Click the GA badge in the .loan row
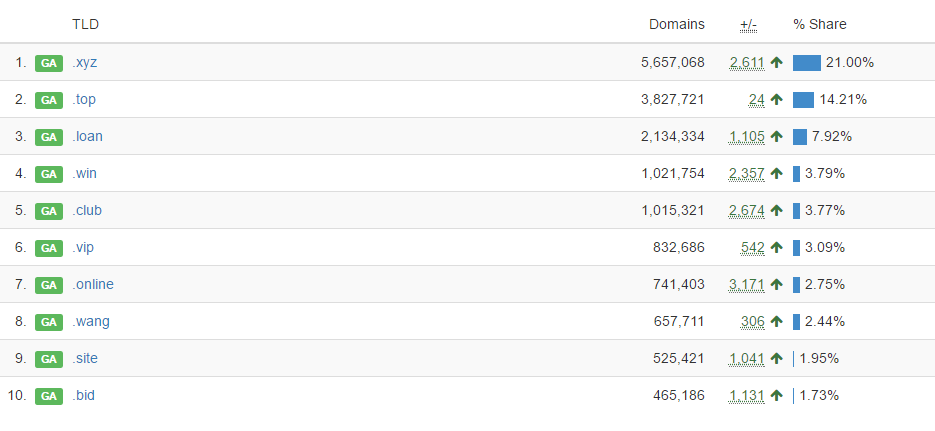This screenshot has height=431, width=935. 48,137
